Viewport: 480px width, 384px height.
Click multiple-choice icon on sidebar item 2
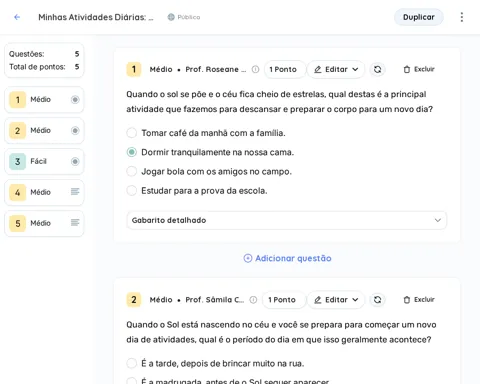75,130
